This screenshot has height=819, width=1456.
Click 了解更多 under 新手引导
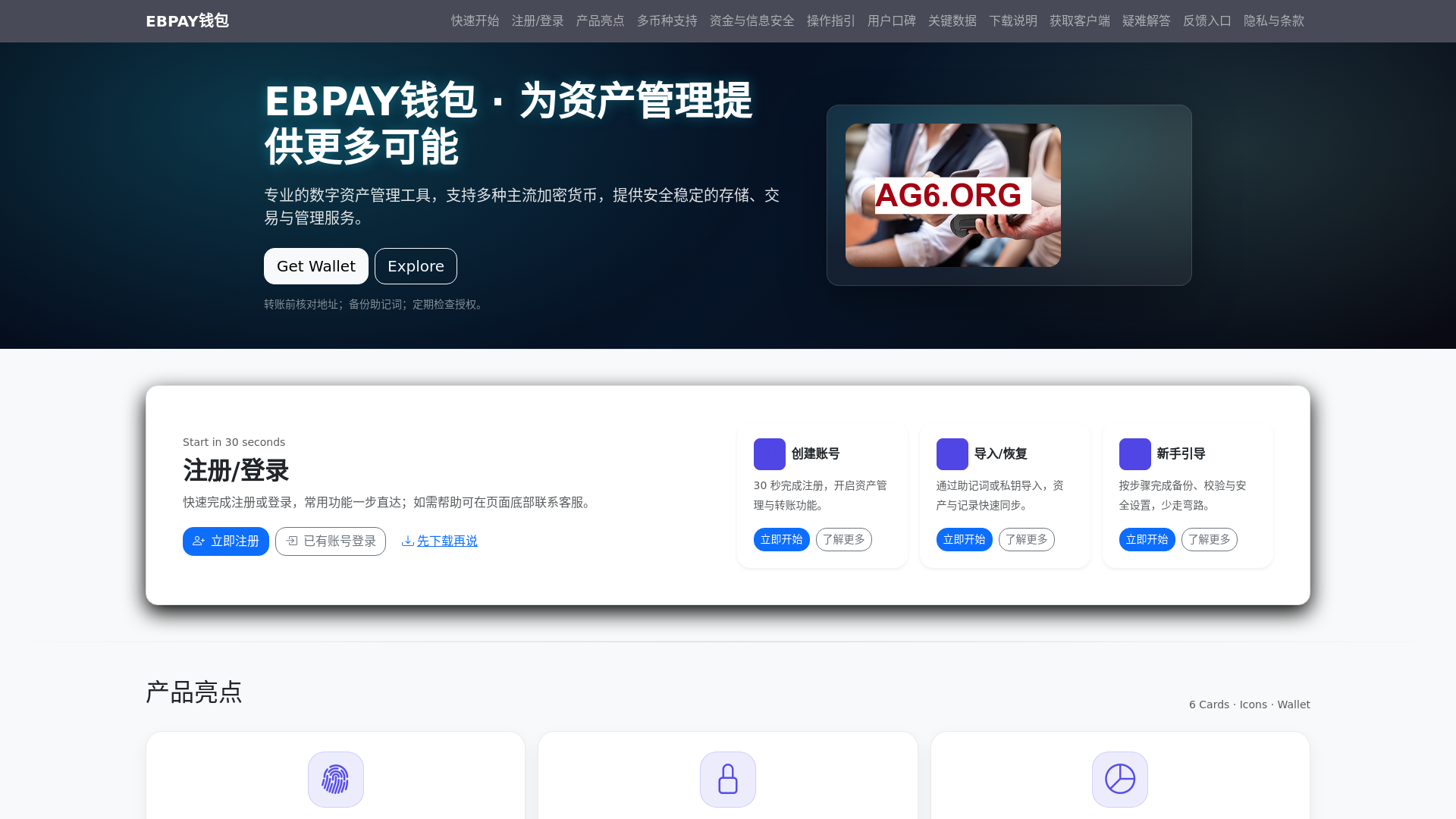tap(1210, 540)
